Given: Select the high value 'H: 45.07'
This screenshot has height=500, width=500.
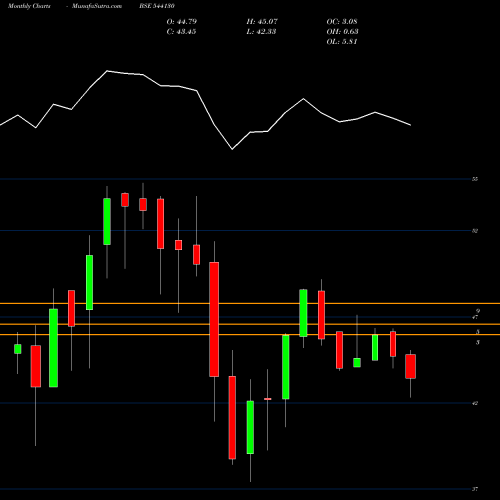Looking at the screenshot, I should point(262,22).
